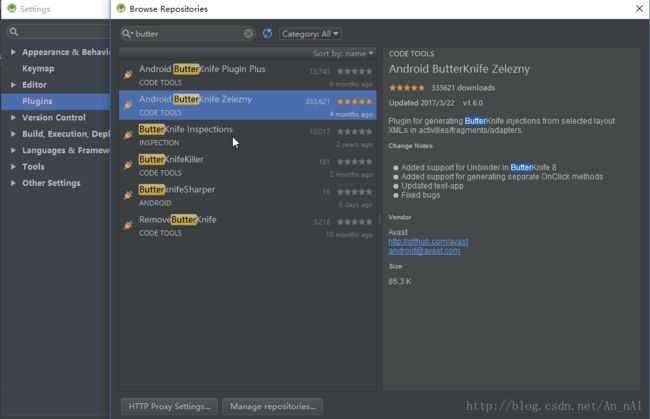Expand Build, Execution, Deployment node
The height and width of the screenshot is (419, 650).
13,134
